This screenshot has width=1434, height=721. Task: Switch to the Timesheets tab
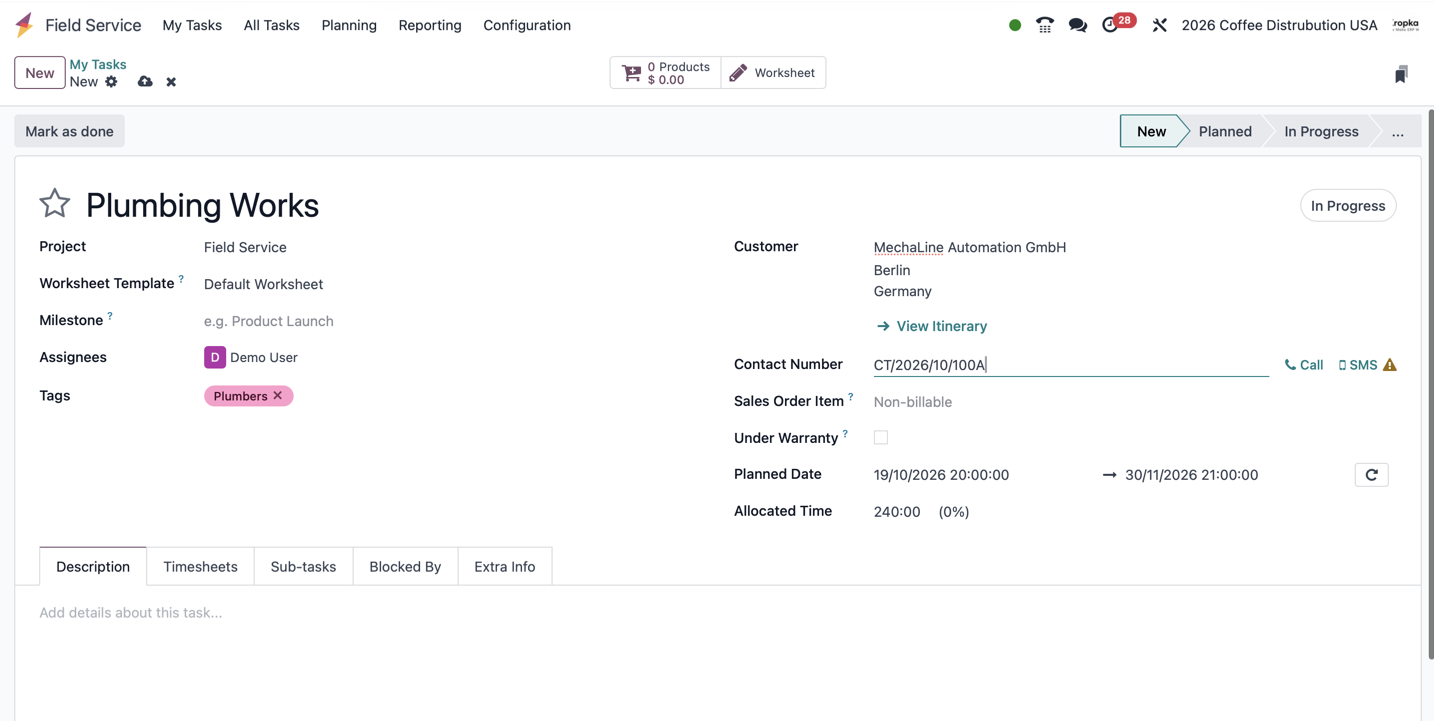pos(200,566)
